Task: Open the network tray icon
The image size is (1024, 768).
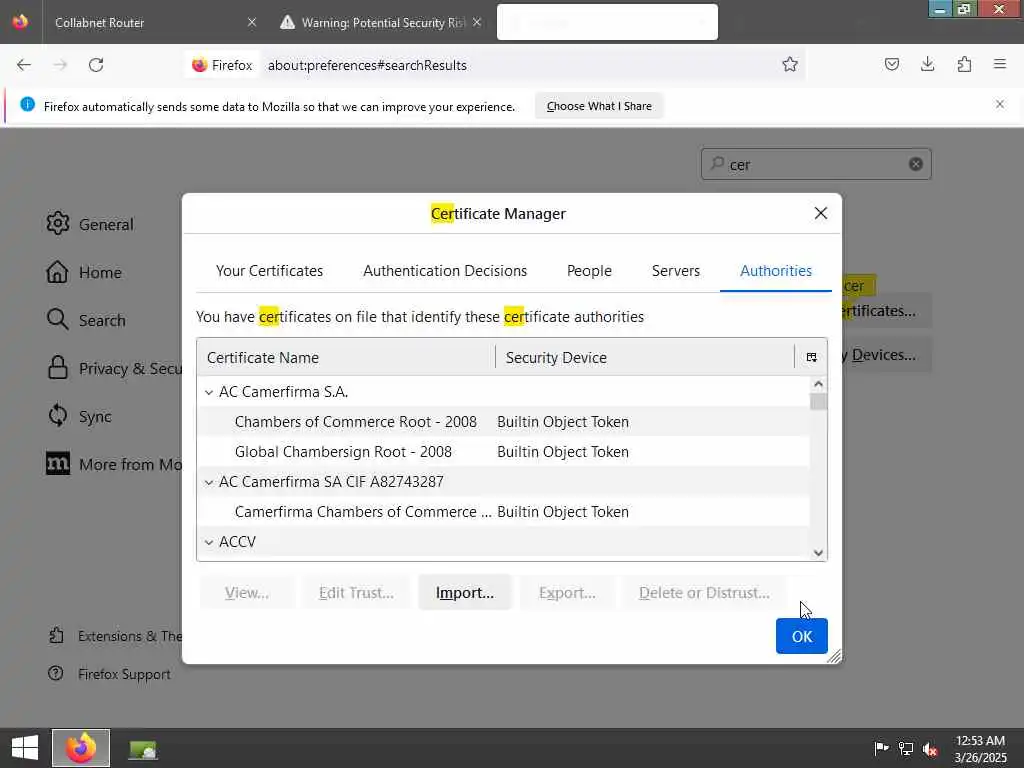Action: click(906, 748)
